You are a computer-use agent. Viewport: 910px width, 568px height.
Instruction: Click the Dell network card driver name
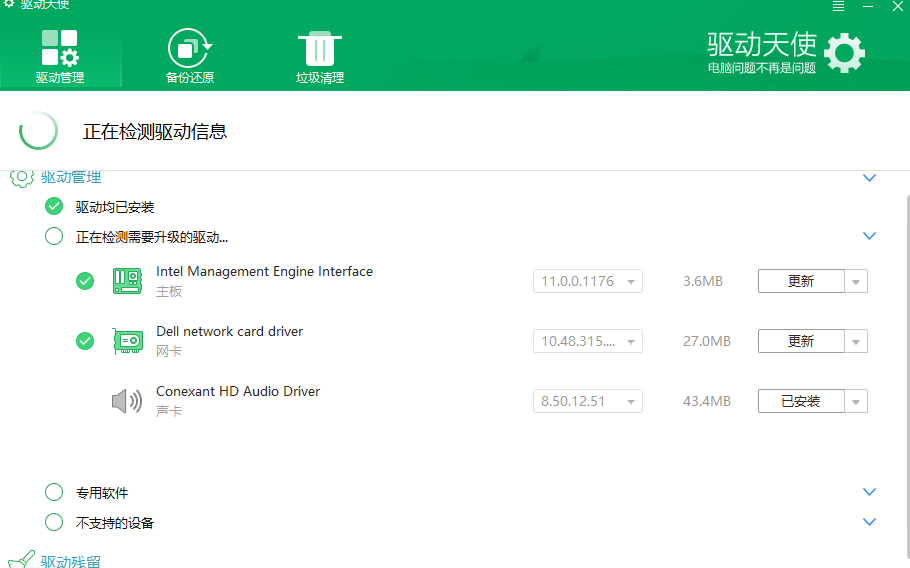tap(229, 331)
